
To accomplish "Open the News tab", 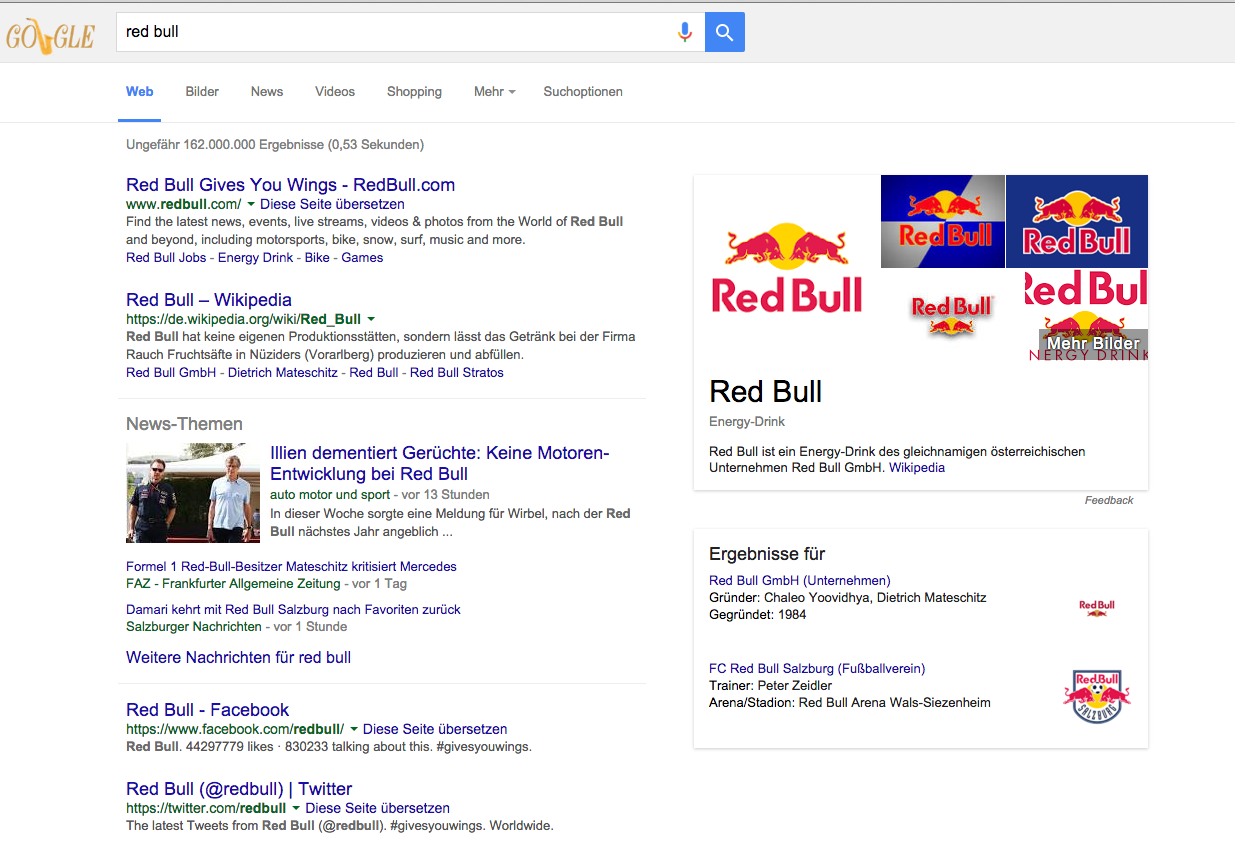I will (267, 92).
